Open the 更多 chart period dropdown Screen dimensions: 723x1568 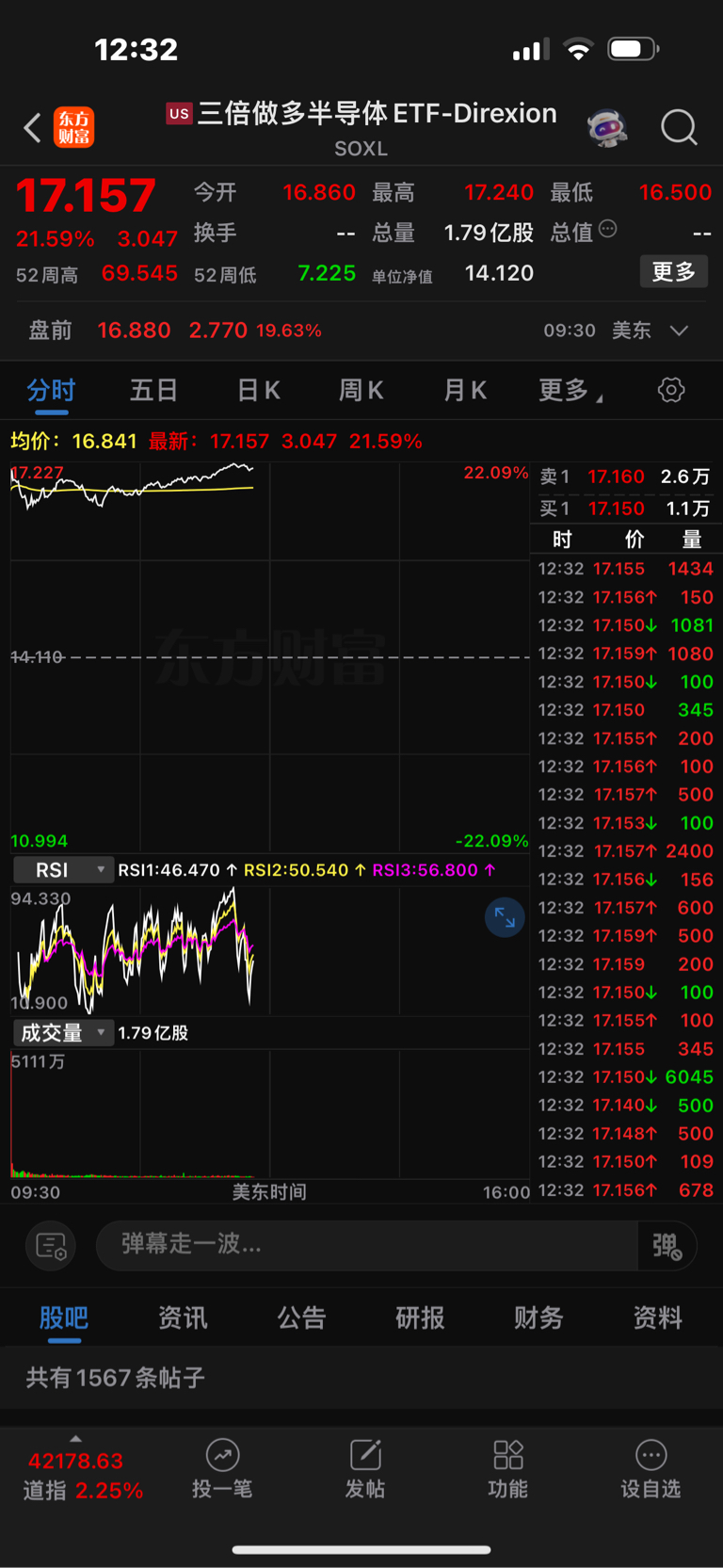coord(570,391)
